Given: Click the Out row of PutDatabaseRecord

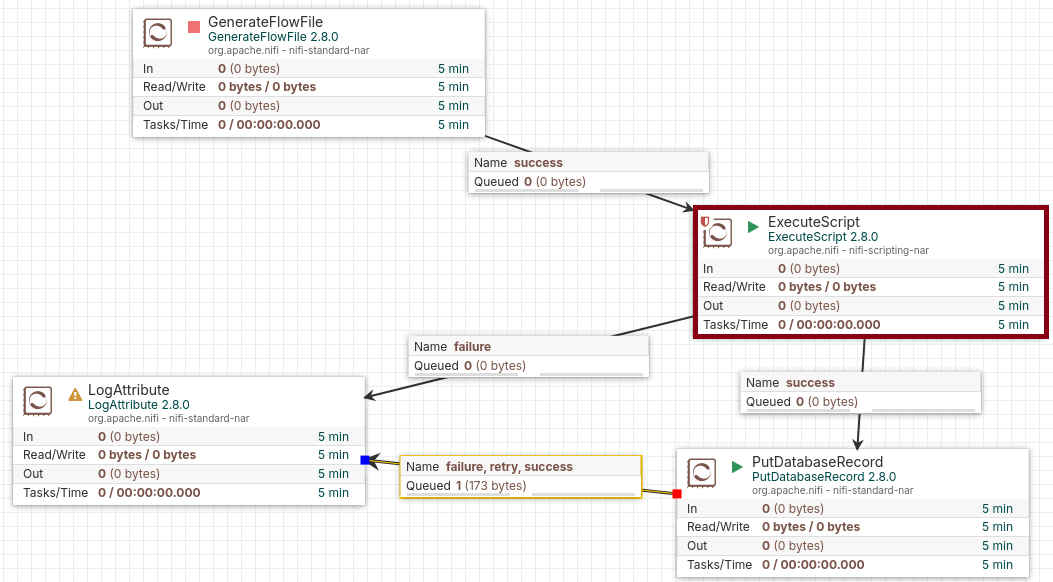Looking at the screenshot, I should click(x=853, y=546).
